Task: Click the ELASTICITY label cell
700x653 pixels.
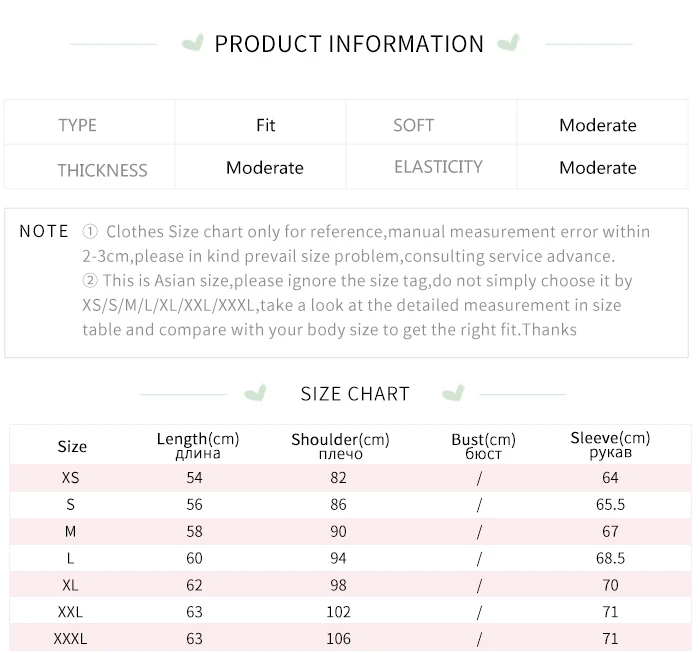Action: [x=438, y=167]
